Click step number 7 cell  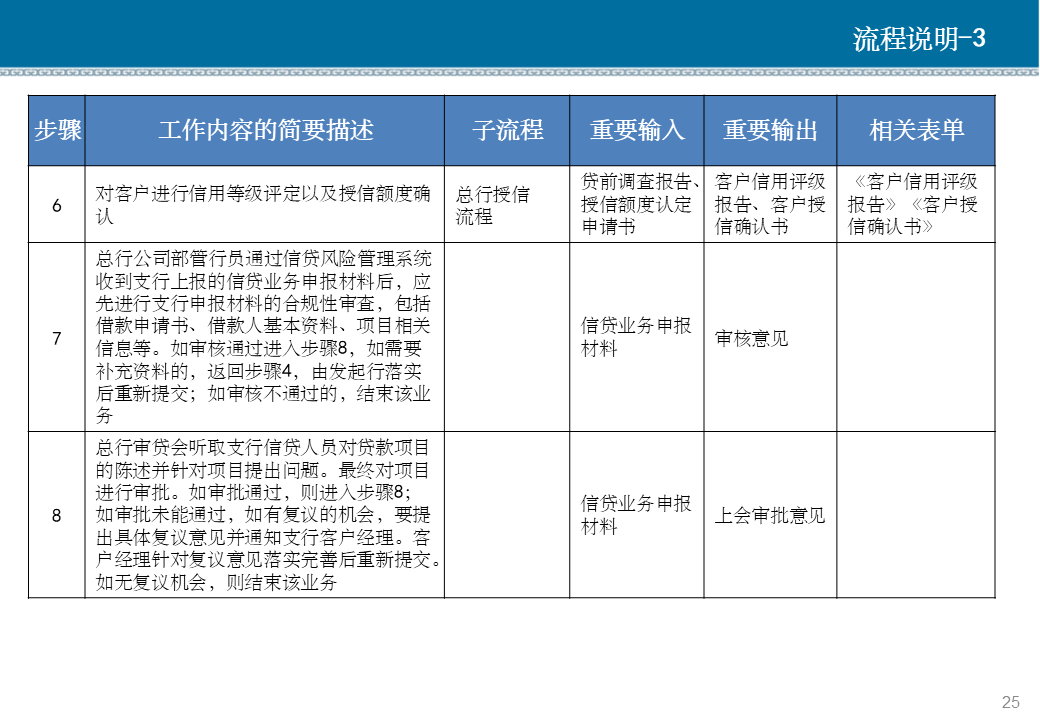point(57,337)
